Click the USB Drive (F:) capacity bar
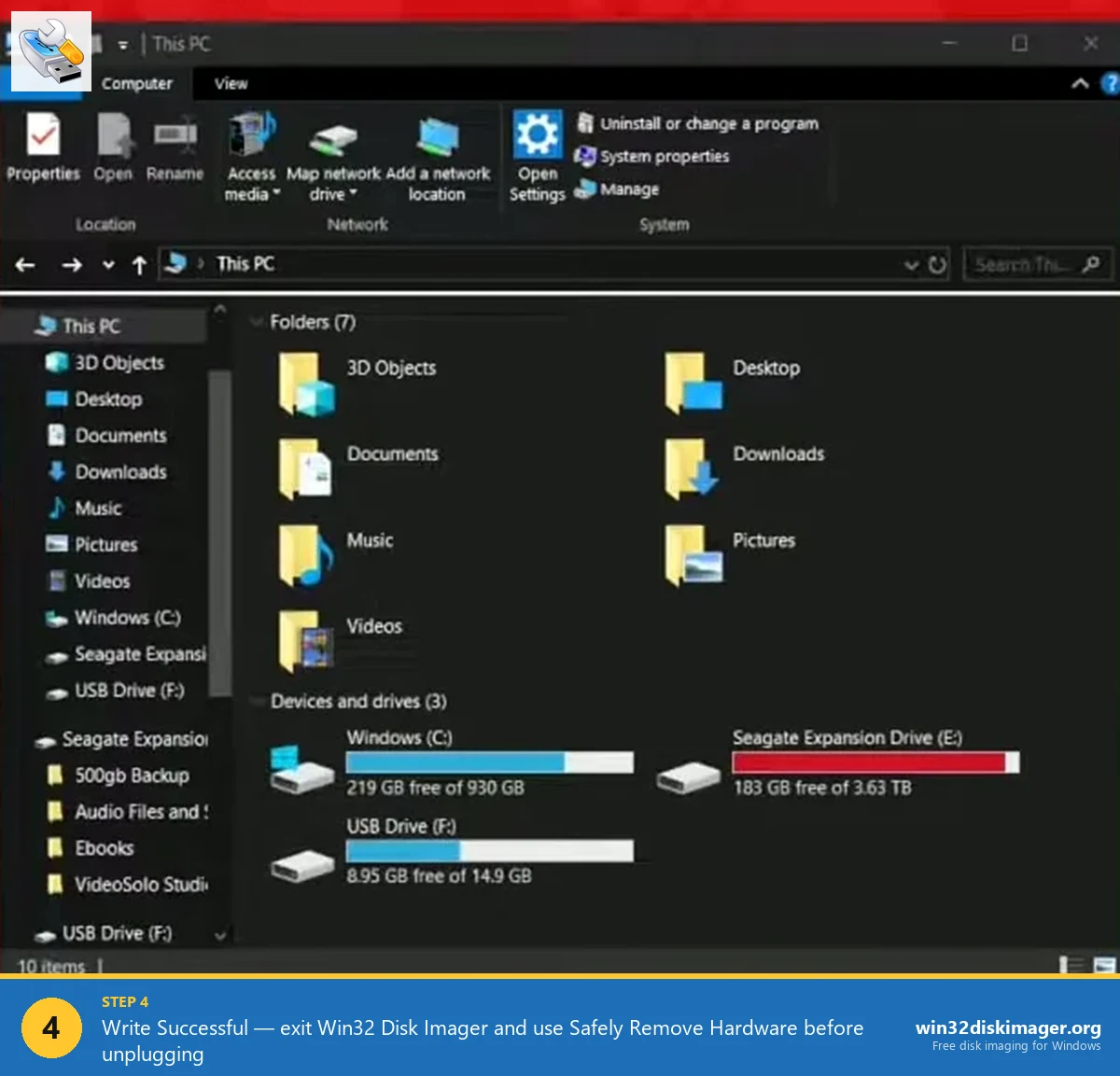1120x1076 pixels. coord(489,850)
